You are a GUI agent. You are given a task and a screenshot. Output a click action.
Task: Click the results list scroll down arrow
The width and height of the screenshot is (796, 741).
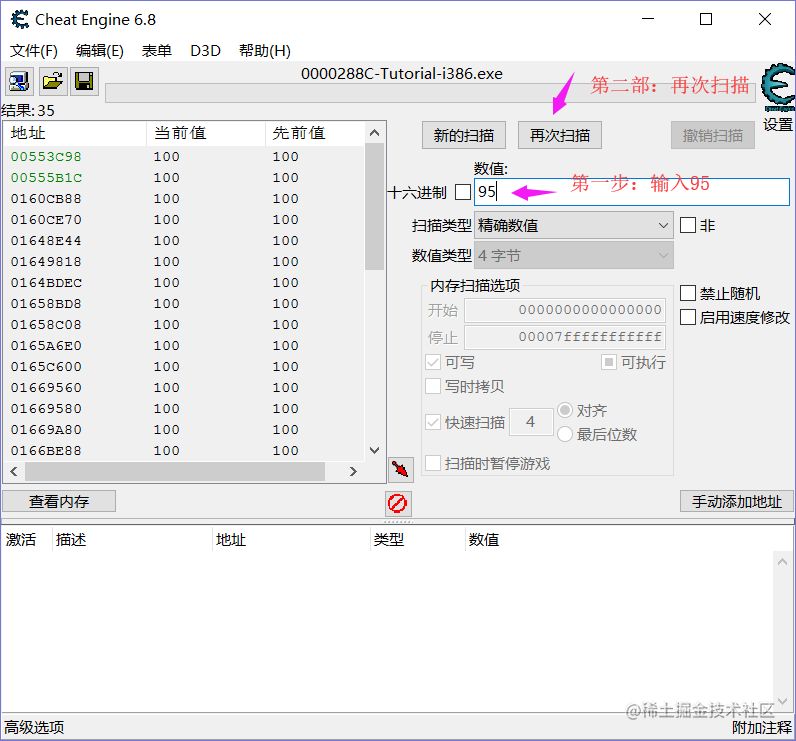375,450
